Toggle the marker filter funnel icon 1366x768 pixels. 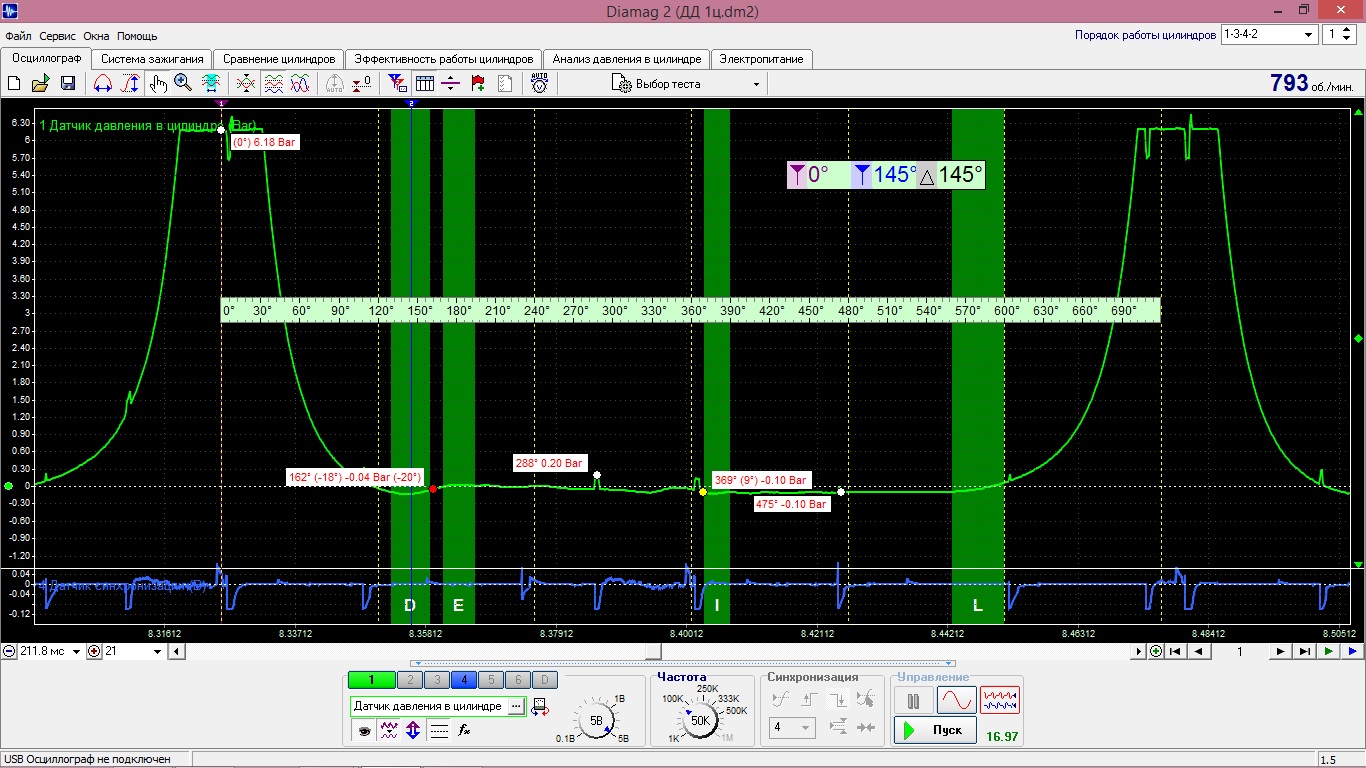397,84
